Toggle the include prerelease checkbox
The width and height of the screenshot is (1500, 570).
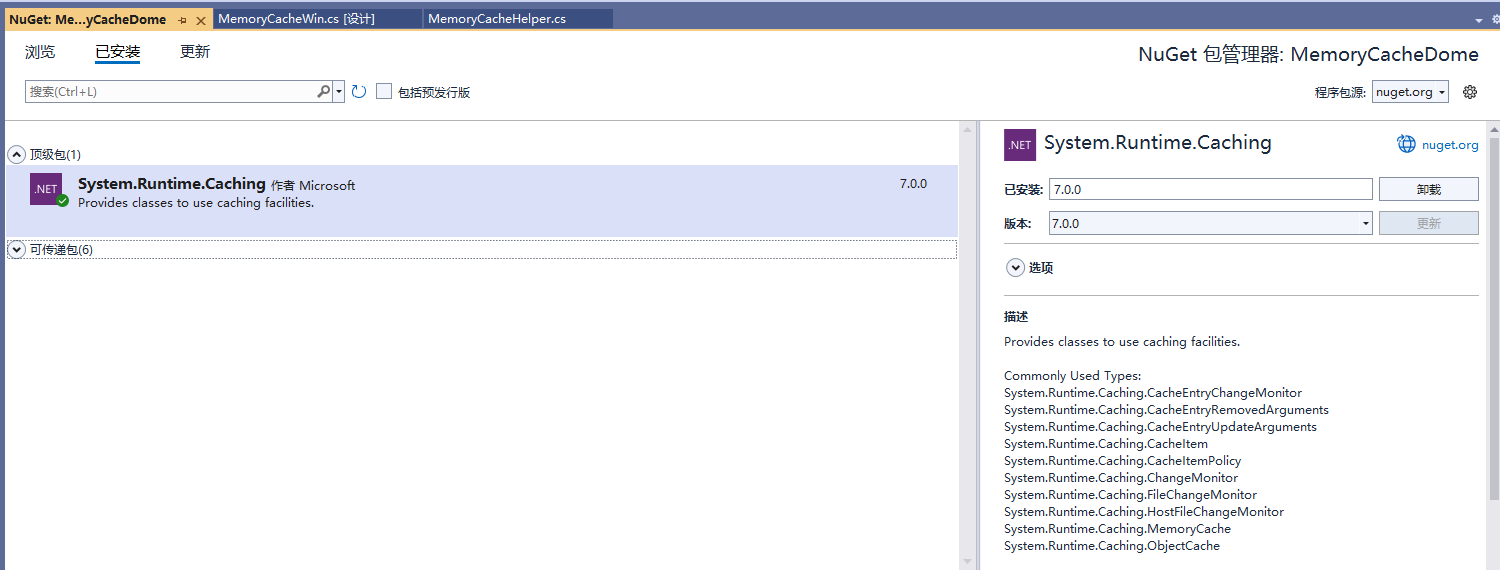tap(384, 91)
